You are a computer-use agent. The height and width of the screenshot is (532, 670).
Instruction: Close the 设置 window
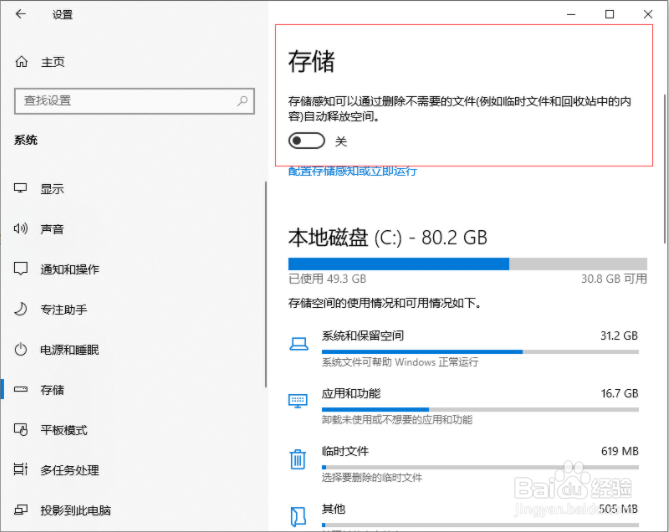(x=648, y=14)
